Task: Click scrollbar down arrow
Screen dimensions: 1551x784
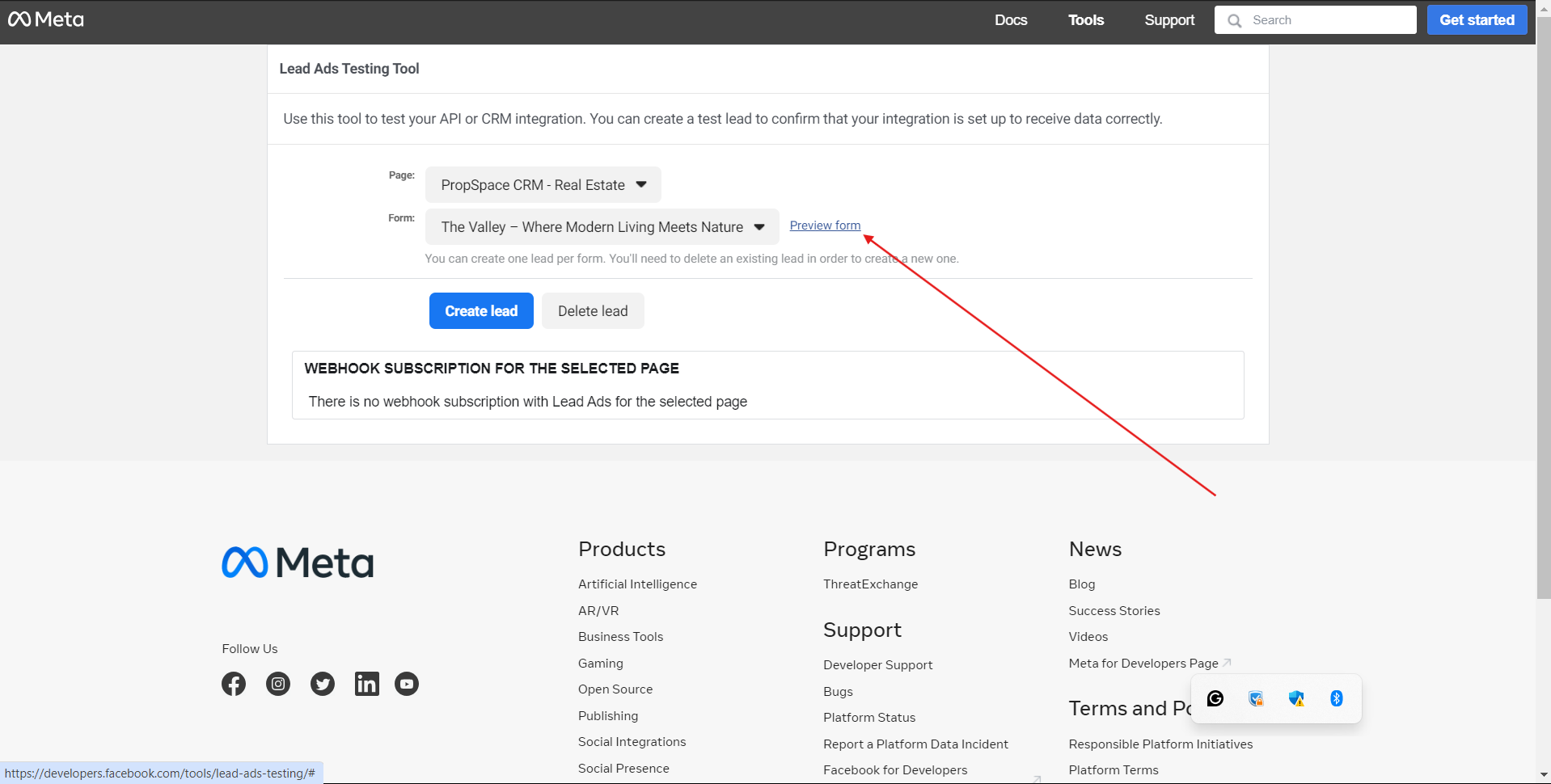Action: [x=1544, y=775]
